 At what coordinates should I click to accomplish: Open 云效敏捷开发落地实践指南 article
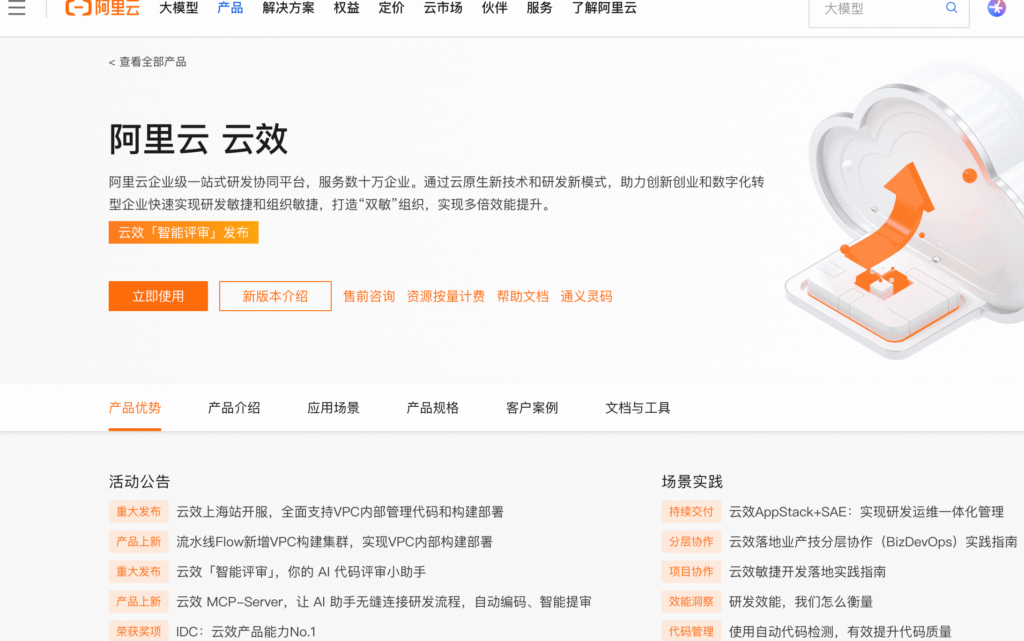[x=807, y=572]
